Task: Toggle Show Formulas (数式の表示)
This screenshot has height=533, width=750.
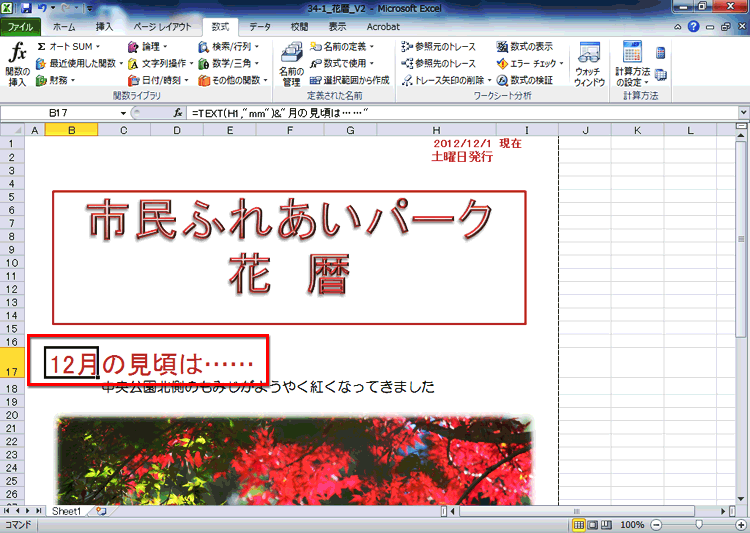Action: click(x=525, y=46)
